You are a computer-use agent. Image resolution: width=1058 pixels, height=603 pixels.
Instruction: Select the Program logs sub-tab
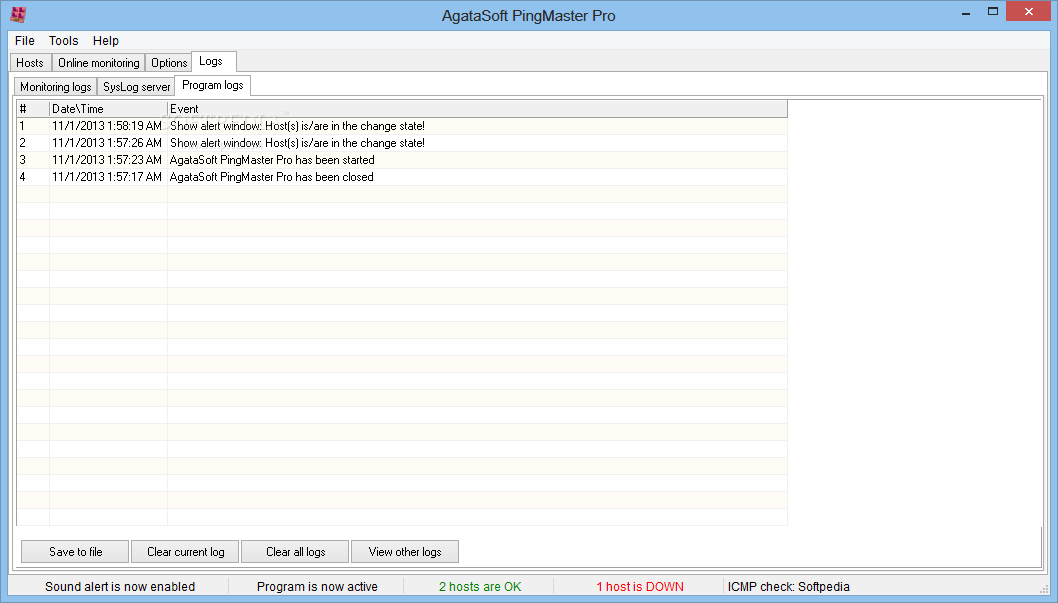[x=213, y=85]
